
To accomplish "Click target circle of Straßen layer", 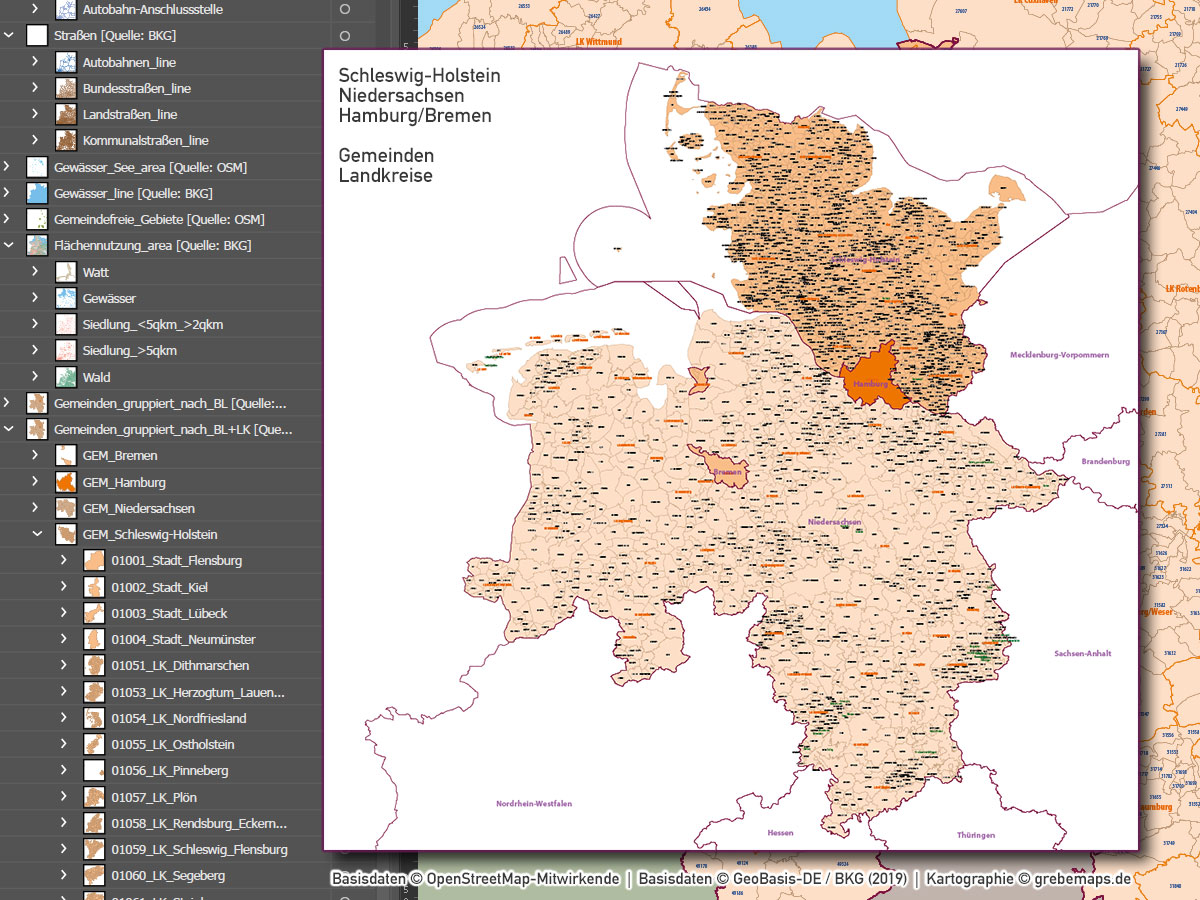I will [x=345, y=36].
